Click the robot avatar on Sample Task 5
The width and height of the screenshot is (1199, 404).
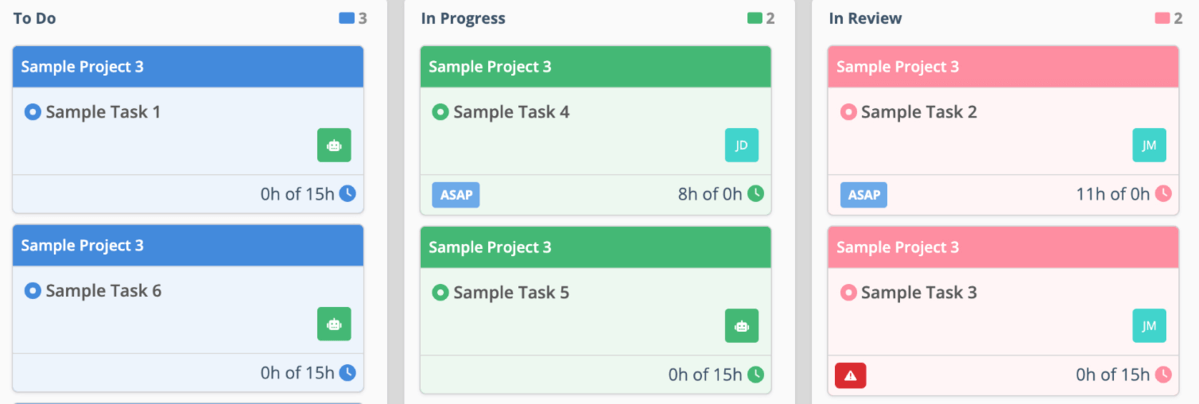[742, 326]
